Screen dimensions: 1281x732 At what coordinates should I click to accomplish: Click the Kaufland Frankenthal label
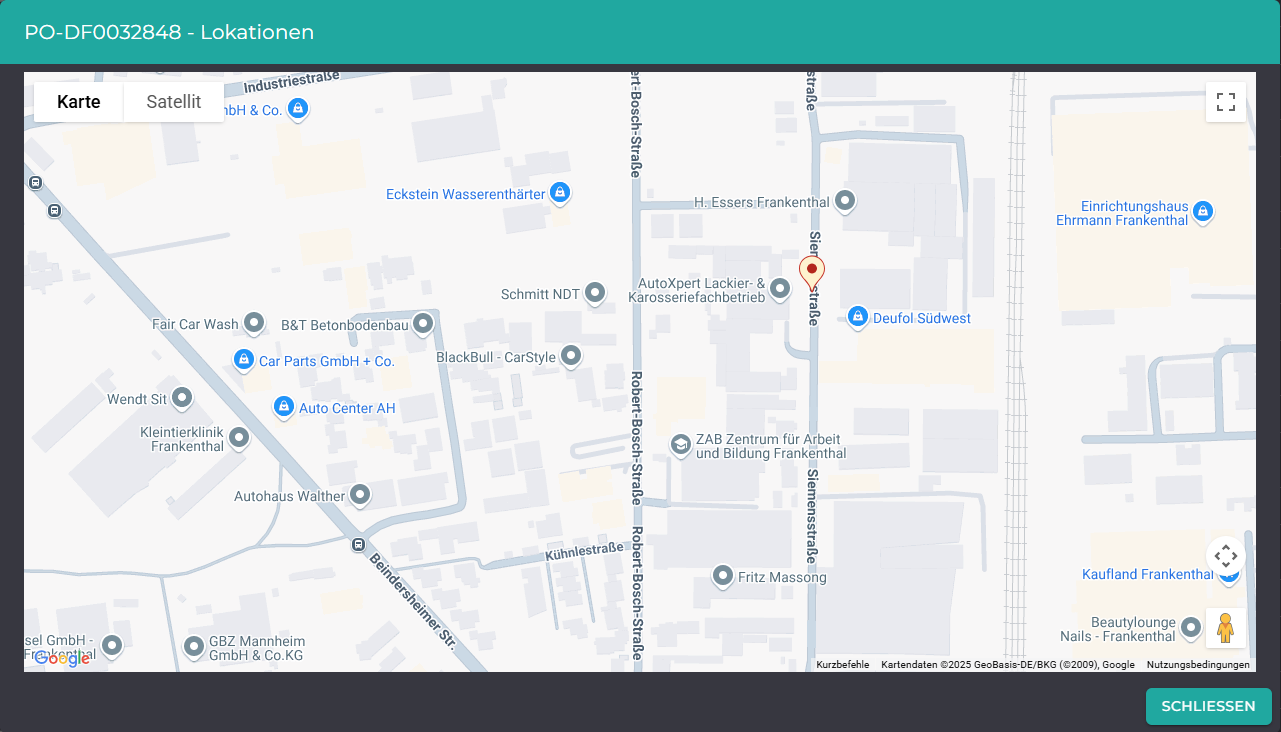1148,574
